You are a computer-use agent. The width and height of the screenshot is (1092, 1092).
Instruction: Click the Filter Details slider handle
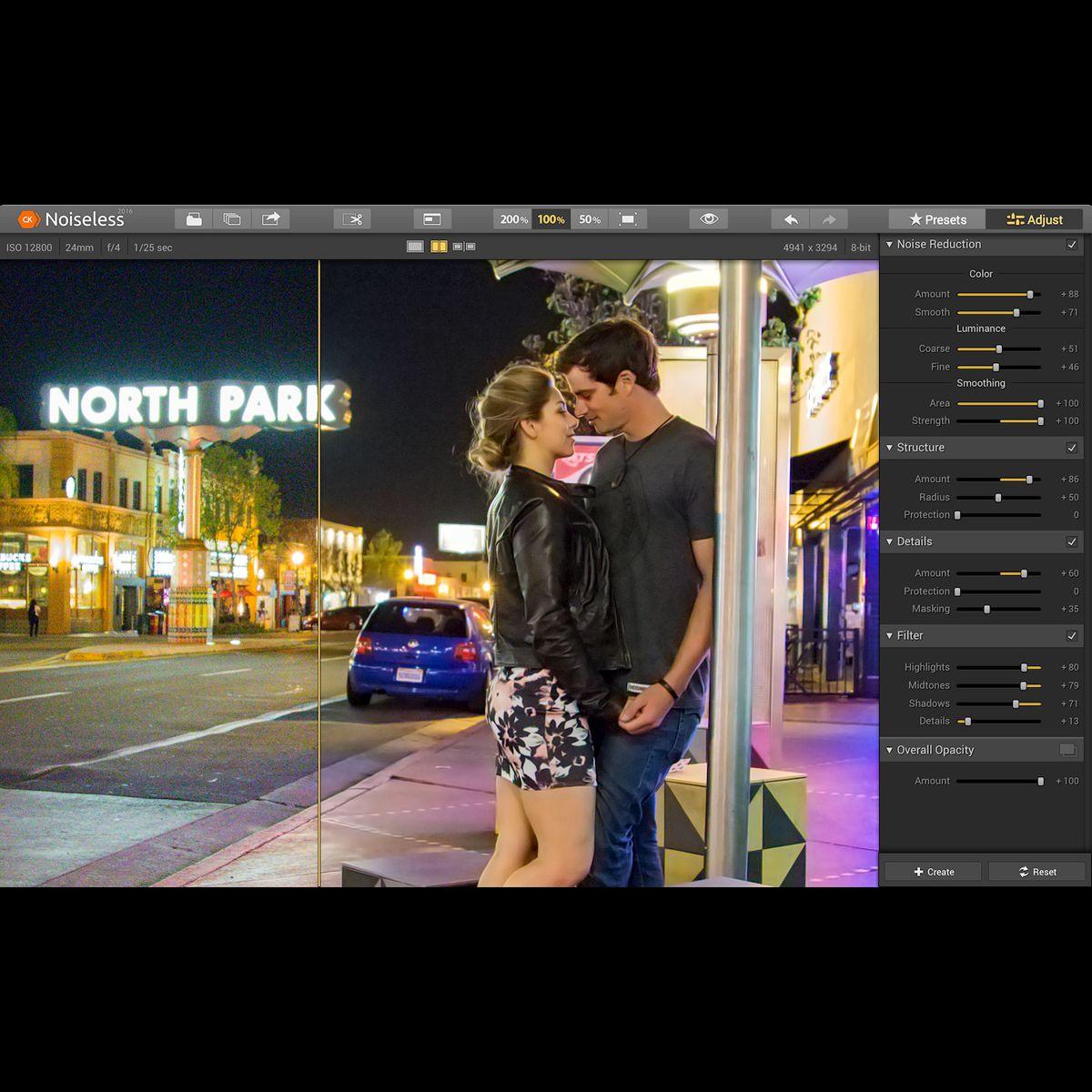[967, 722]
